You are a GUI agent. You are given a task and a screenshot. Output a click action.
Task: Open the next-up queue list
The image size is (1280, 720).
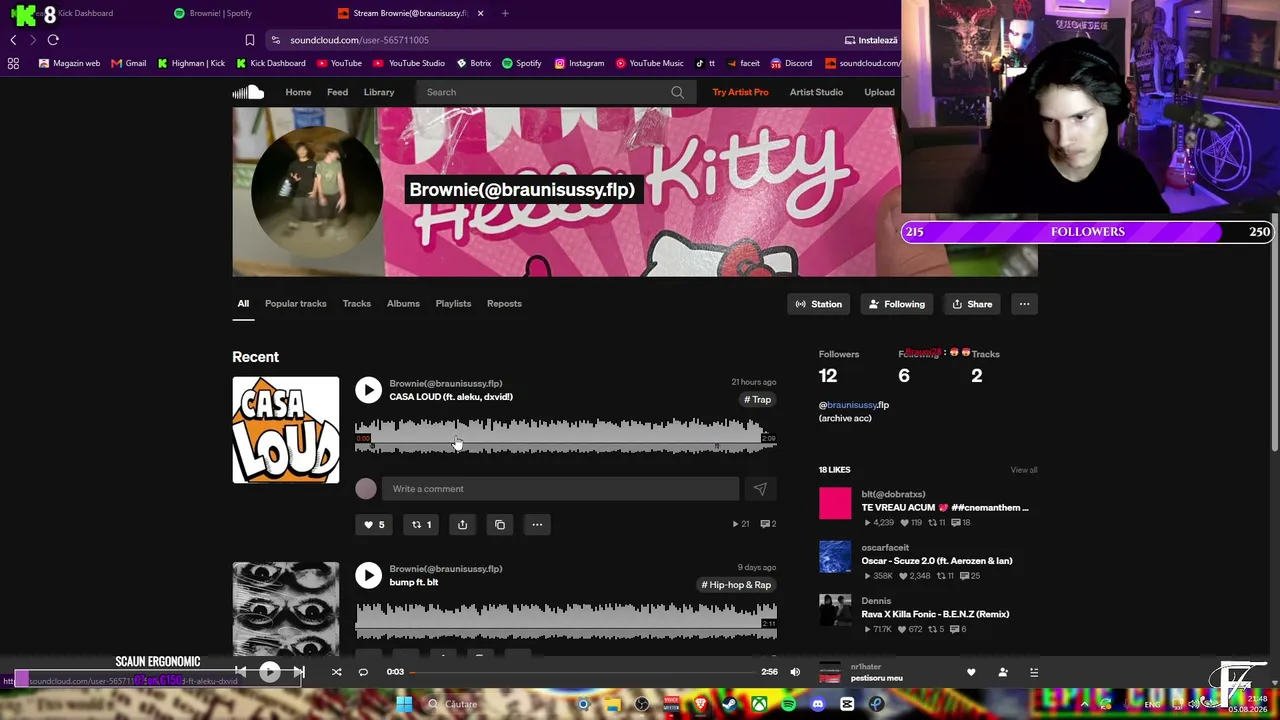pyautogui.click(x=1034, y=672)
